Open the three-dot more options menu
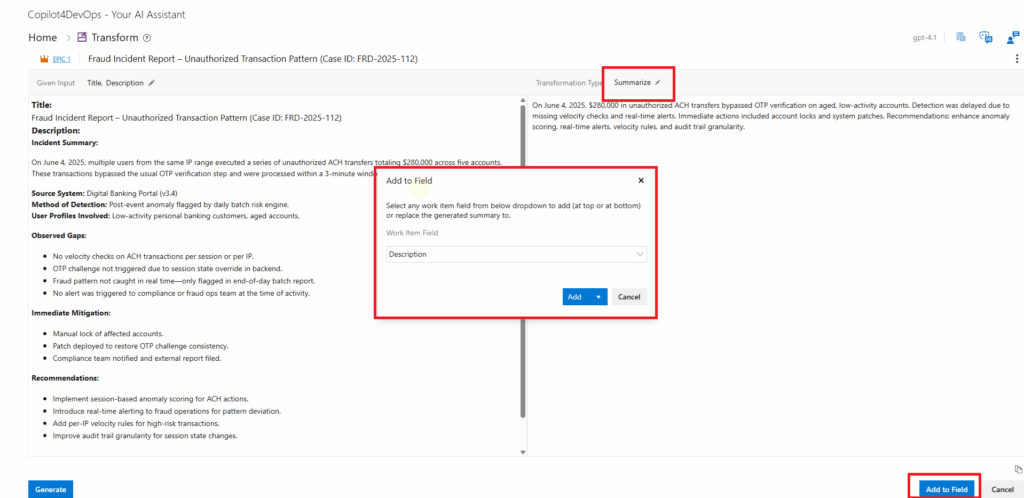Screen dimensions: 1024x498 [1016, 59]
